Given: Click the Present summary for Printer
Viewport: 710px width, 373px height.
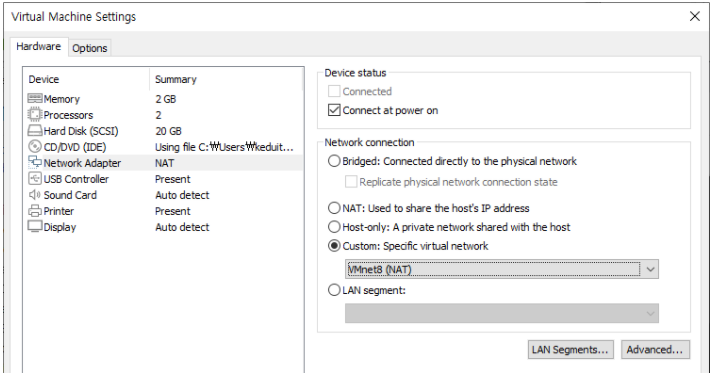Looking at the screenshot, I should coord(173,211).
